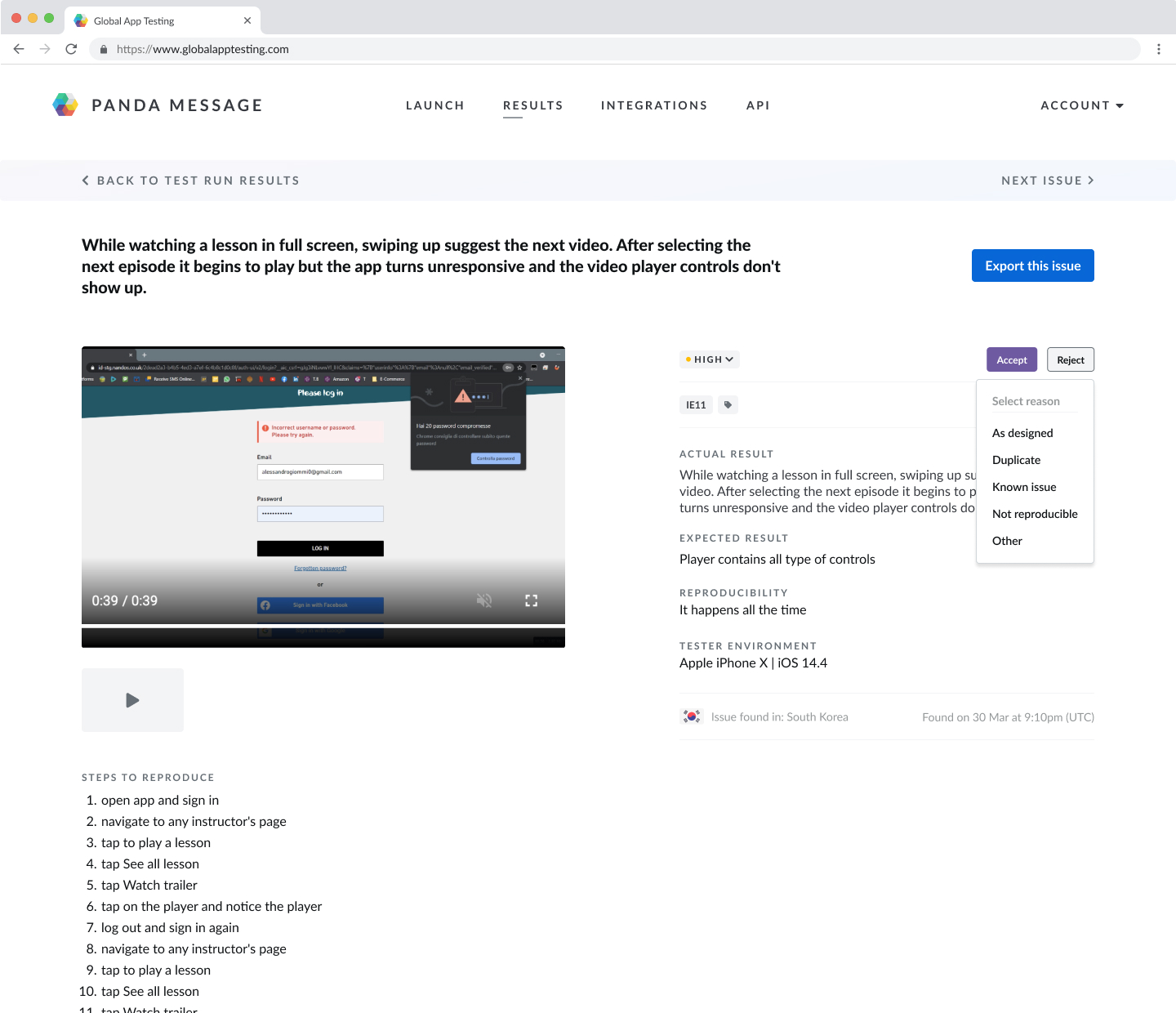Viewport: 1176px width, 1013px height.
Task: Click the Reject button
Action: coord(1071,359)
